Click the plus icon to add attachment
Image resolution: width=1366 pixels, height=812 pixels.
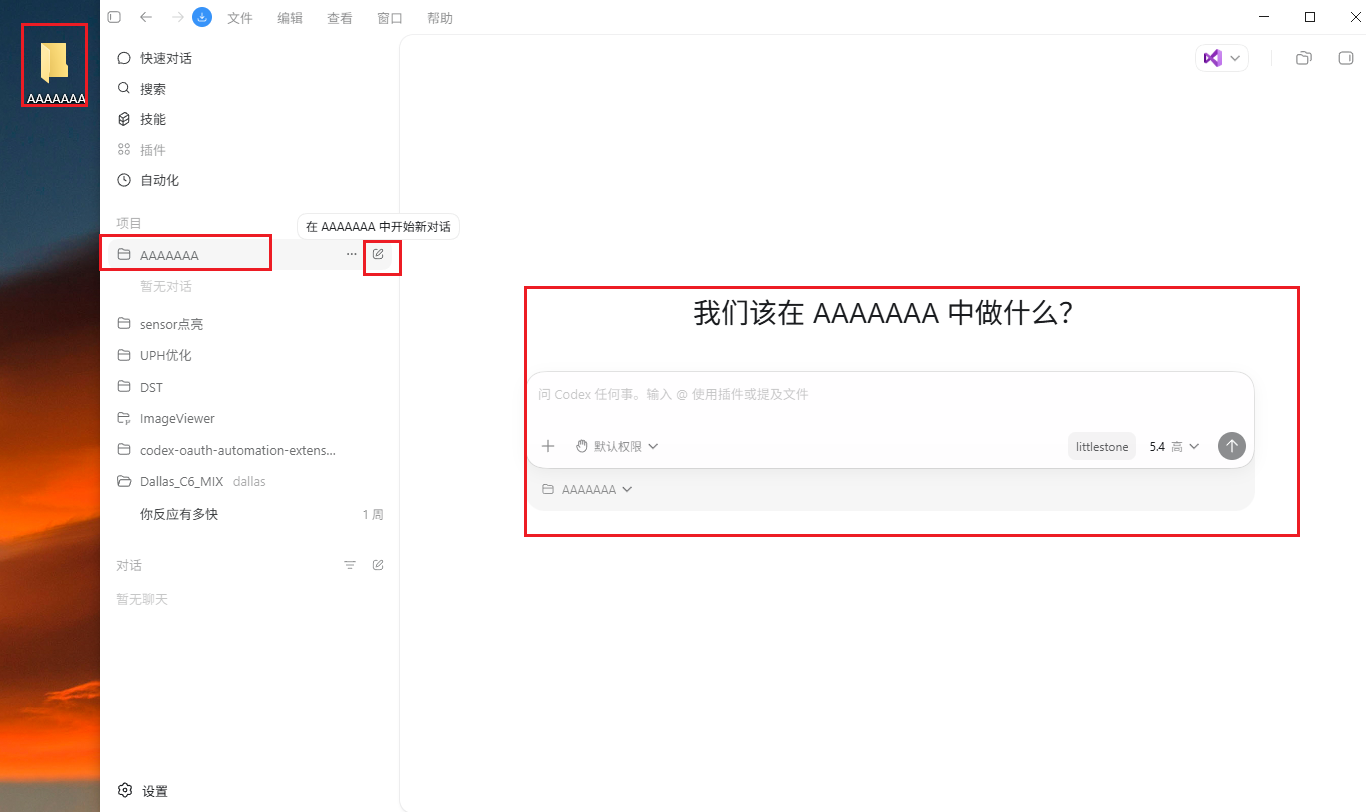tap(548, 446)
